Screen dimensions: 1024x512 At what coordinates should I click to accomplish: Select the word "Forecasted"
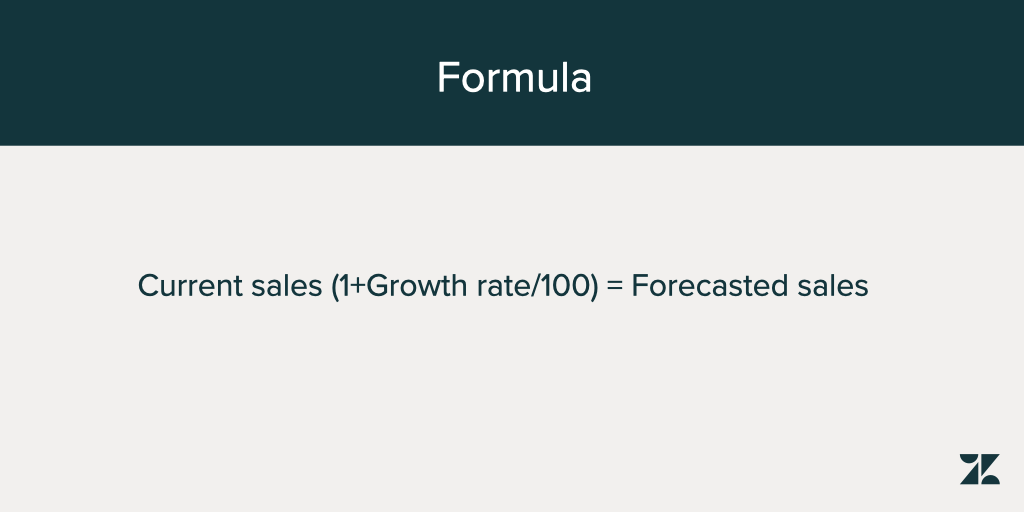pyautogui.click(x=706, y=286)
